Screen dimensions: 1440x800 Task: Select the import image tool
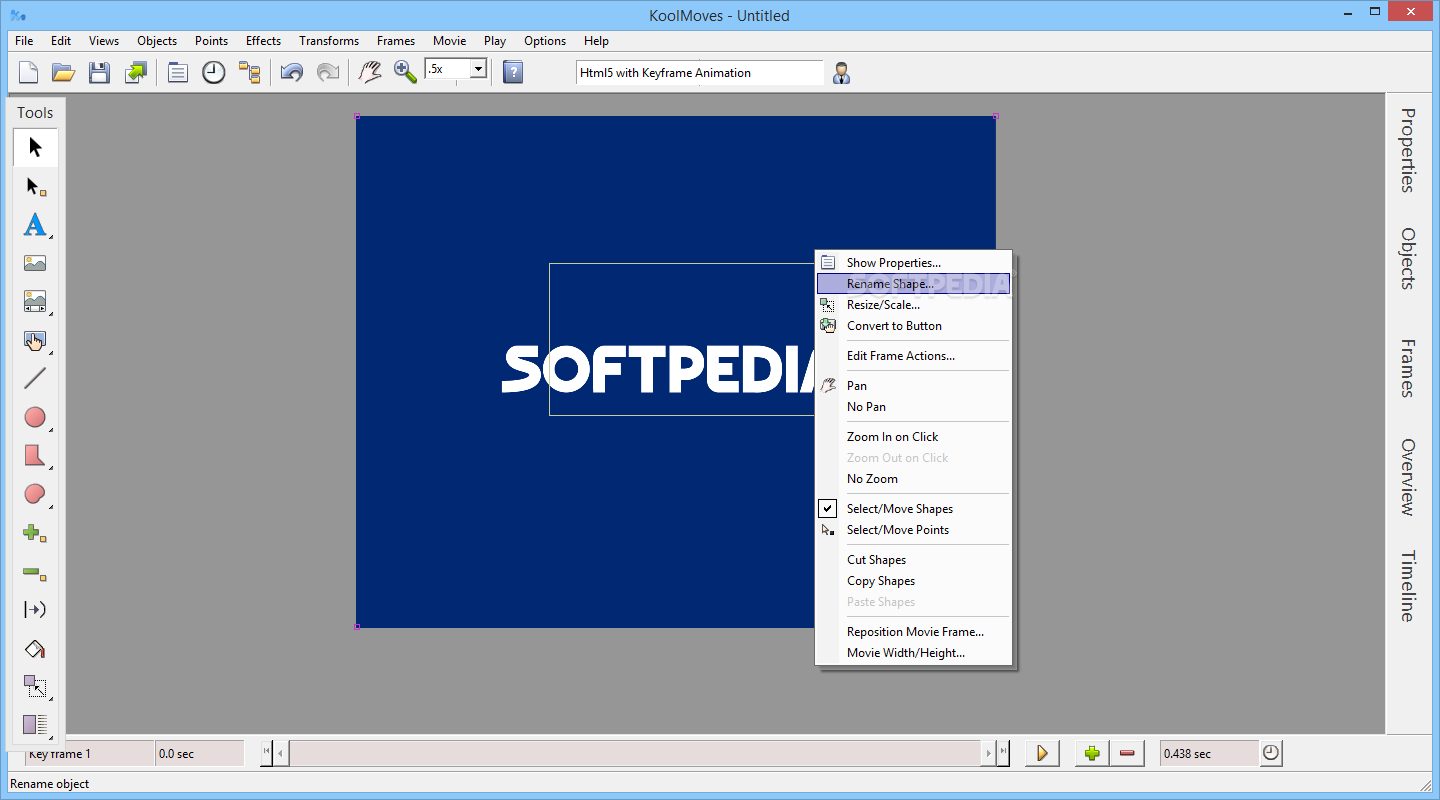click(35, 263)
